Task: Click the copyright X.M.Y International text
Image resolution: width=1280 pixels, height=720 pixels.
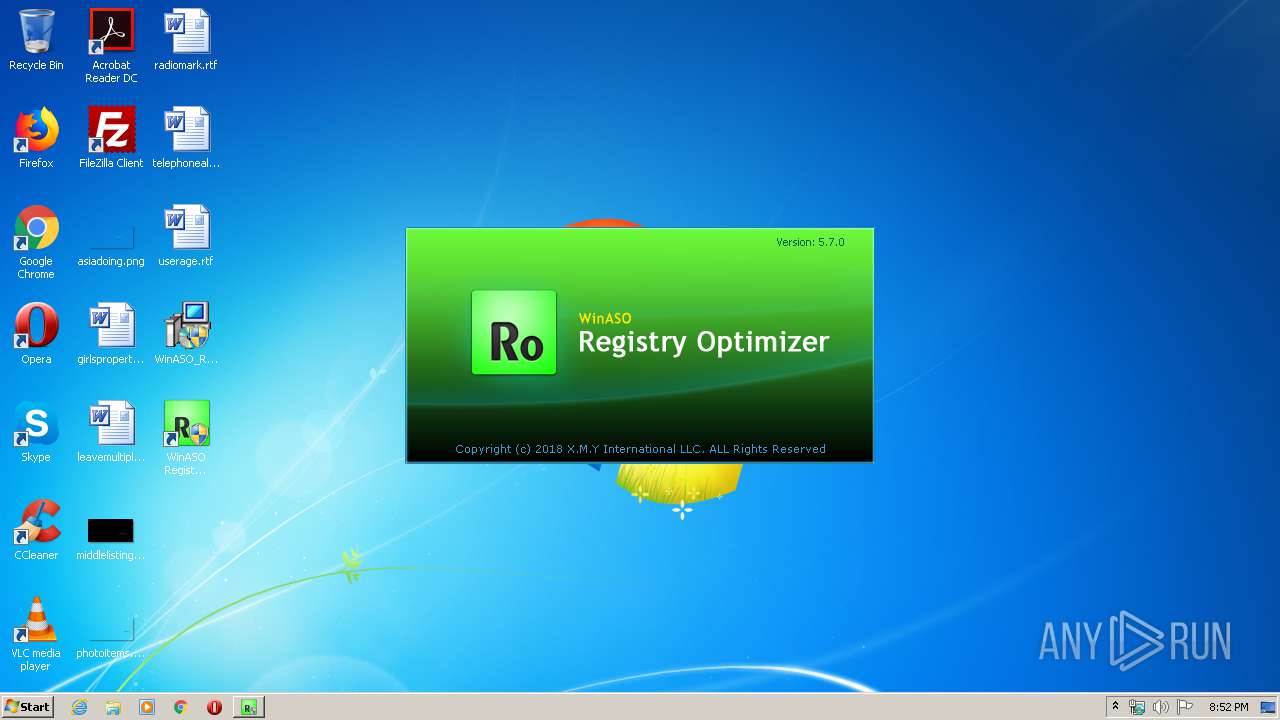Action: [640, 449]
